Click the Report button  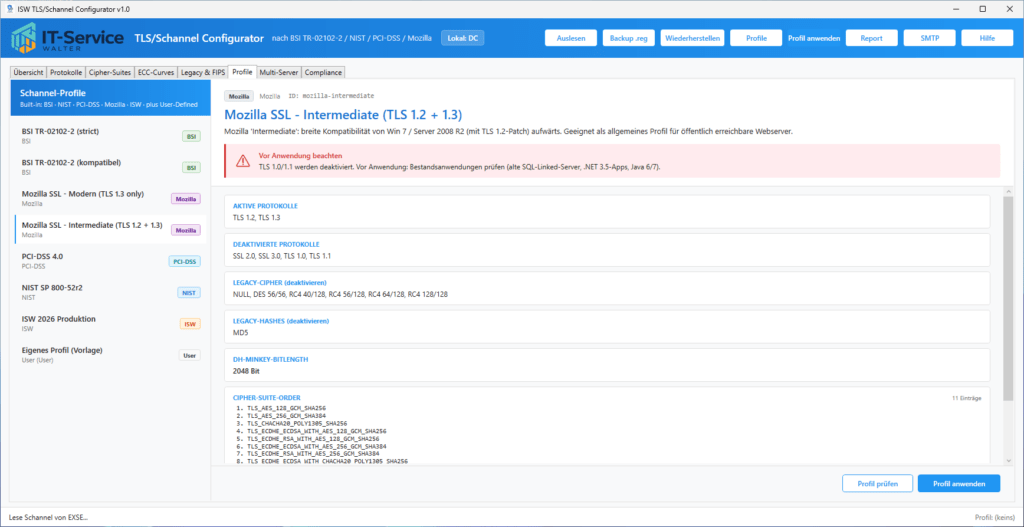pyautogui.click(x=871, y=38)
